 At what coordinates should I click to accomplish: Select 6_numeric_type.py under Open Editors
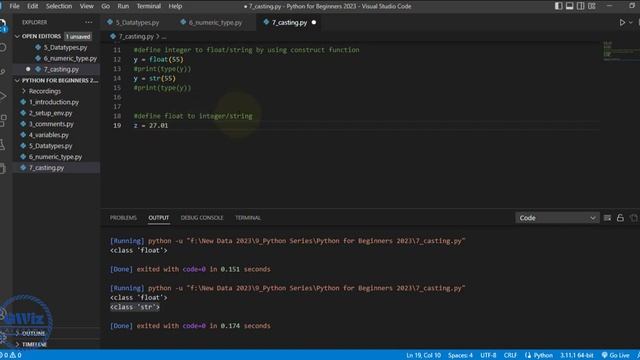[x=70, y=58]
